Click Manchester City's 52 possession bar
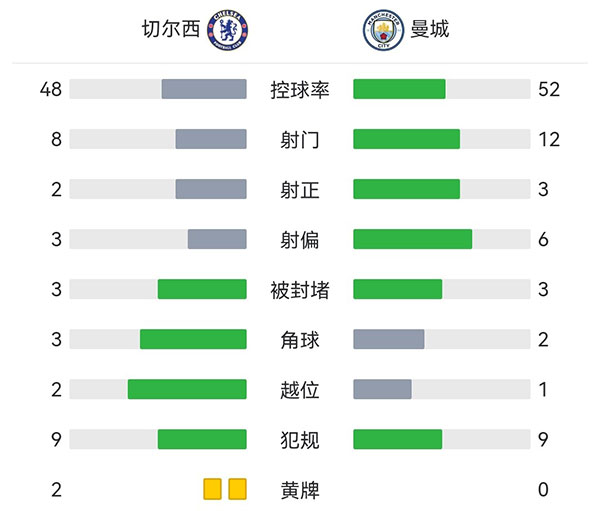Screen dimensions: 600x511 pyautogui.click(x=399, y=89)
